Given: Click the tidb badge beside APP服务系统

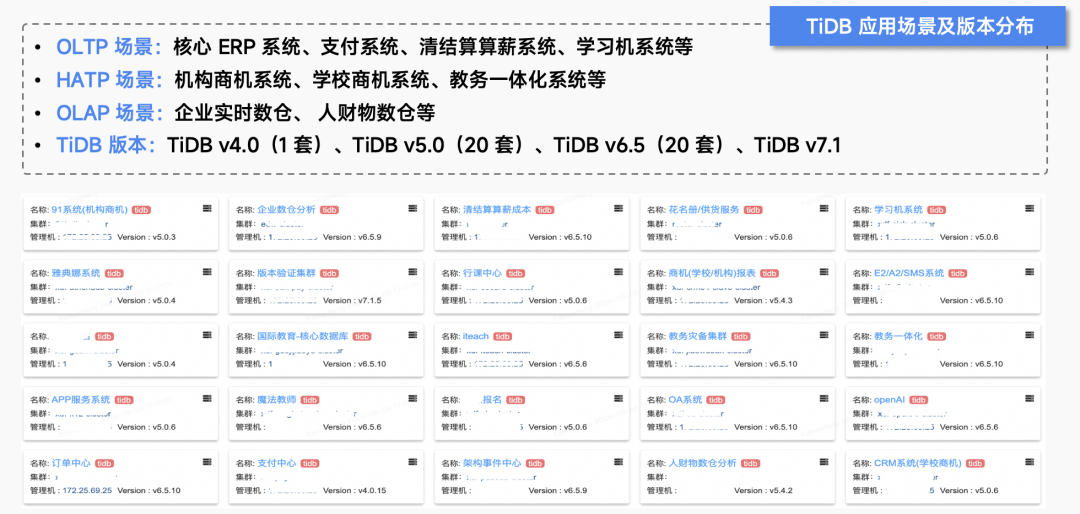Looking at the screenshot, I should pos(124,400).
